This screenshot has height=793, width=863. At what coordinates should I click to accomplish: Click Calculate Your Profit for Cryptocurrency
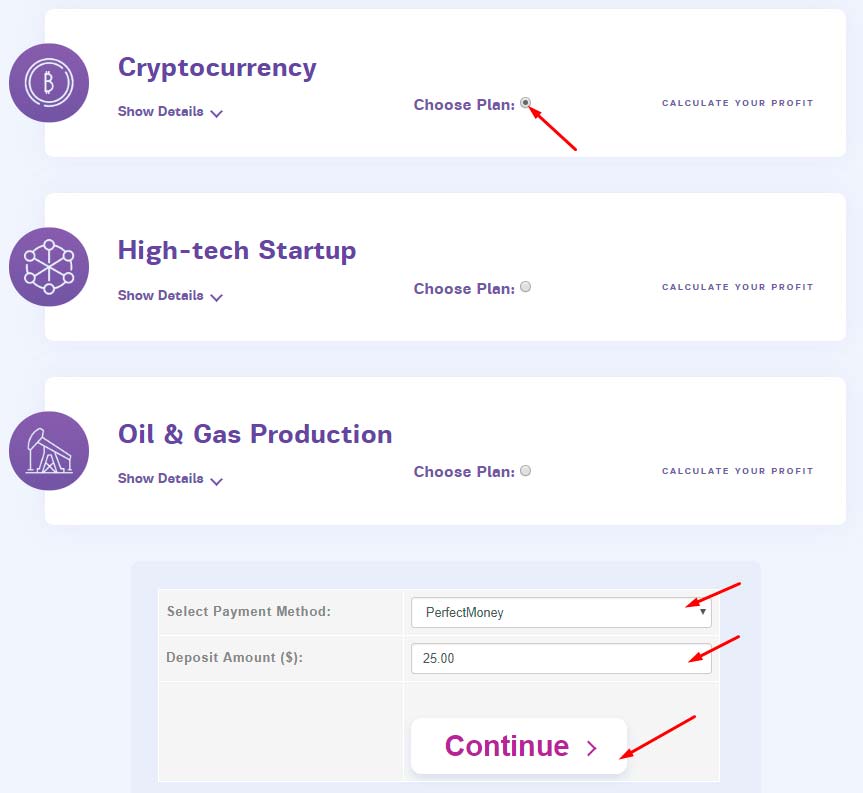tap(737, 103)
